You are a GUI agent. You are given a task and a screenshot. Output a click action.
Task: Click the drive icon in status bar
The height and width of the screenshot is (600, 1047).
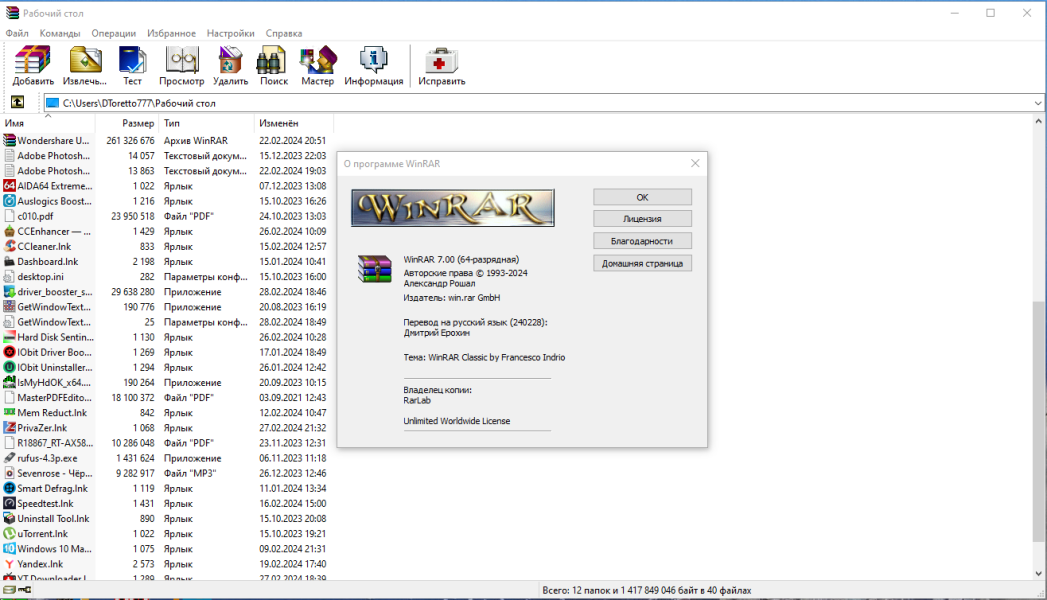click(9, 590)
